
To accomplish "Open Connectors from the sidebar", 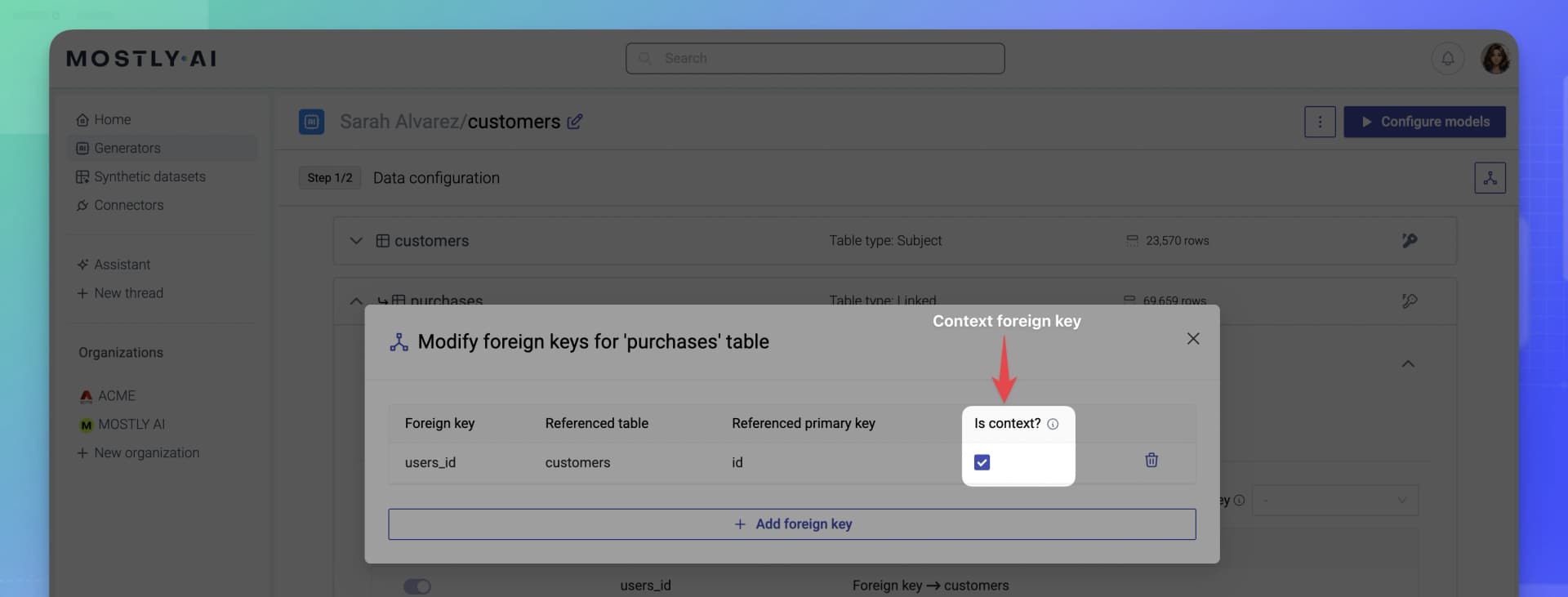I will pos(128,206).
